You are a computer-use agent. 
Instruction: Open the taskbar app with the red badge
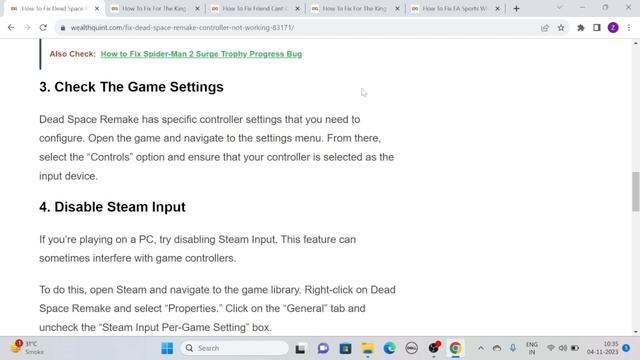tap(434, 348)
